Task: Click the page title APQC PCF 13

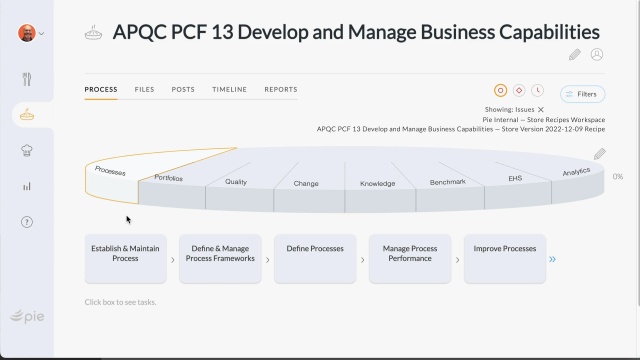Action: [356, 32]
